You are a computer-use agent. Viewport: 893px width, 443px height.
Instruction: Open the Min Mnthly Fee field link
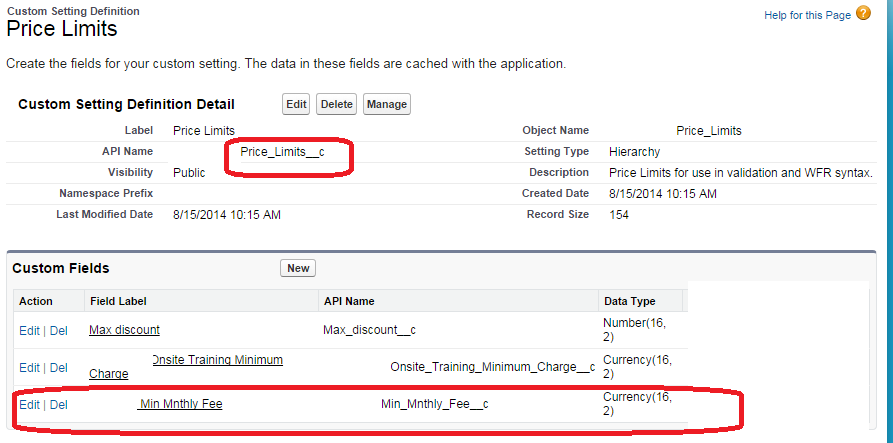[180, 404]
